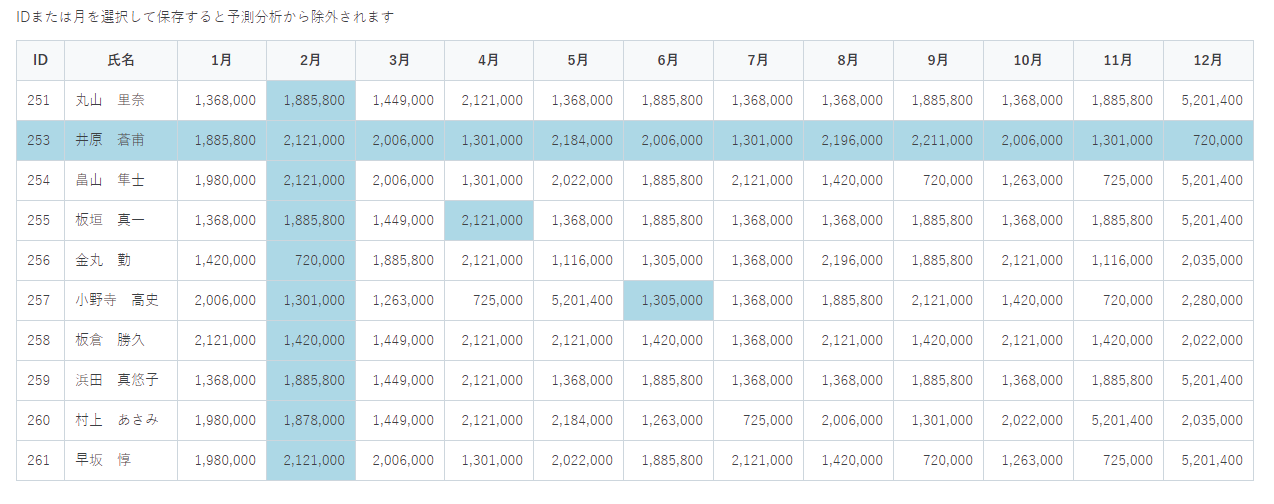This screenshot has width=1274, height=504.
Task: Click the name 小野寺 高史
Action: click(x=117, y=300)
